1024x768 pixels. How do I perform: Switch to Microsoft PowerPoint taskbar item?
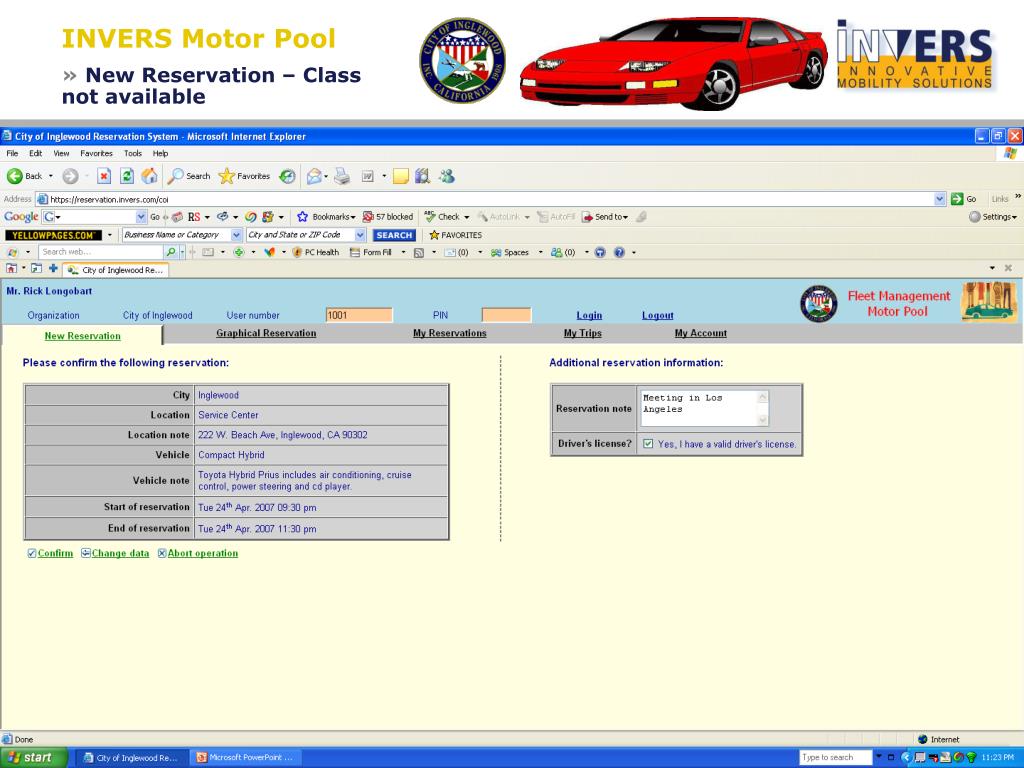click(246, 758)
